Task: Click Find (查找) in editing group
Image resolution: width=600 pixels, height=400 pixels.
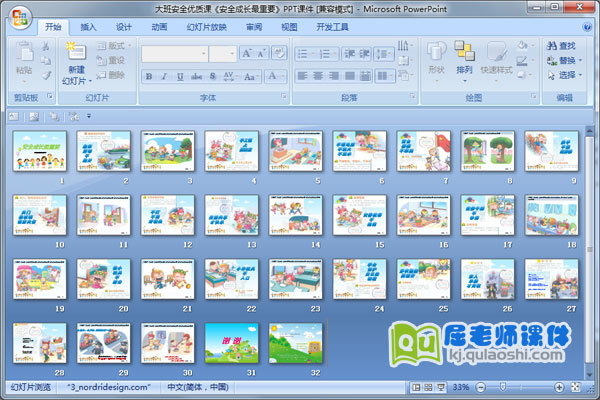Action: coord(560,45)
